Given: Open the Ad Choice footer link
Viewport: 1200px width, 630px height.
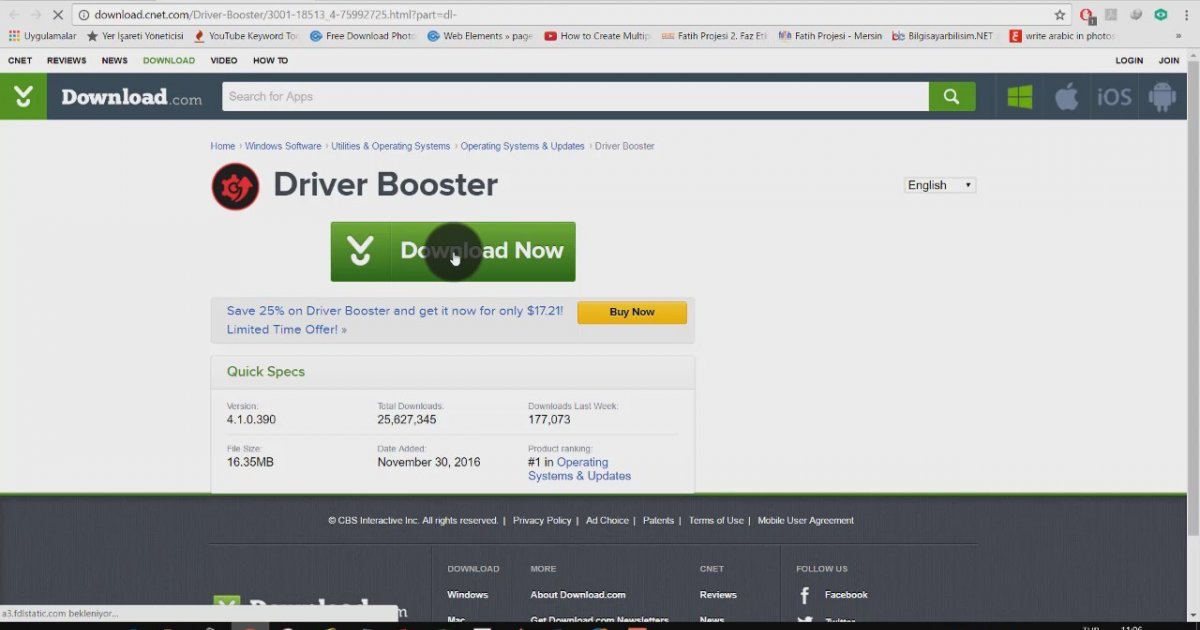Looking at the screenshot, I should pos(607,521).
